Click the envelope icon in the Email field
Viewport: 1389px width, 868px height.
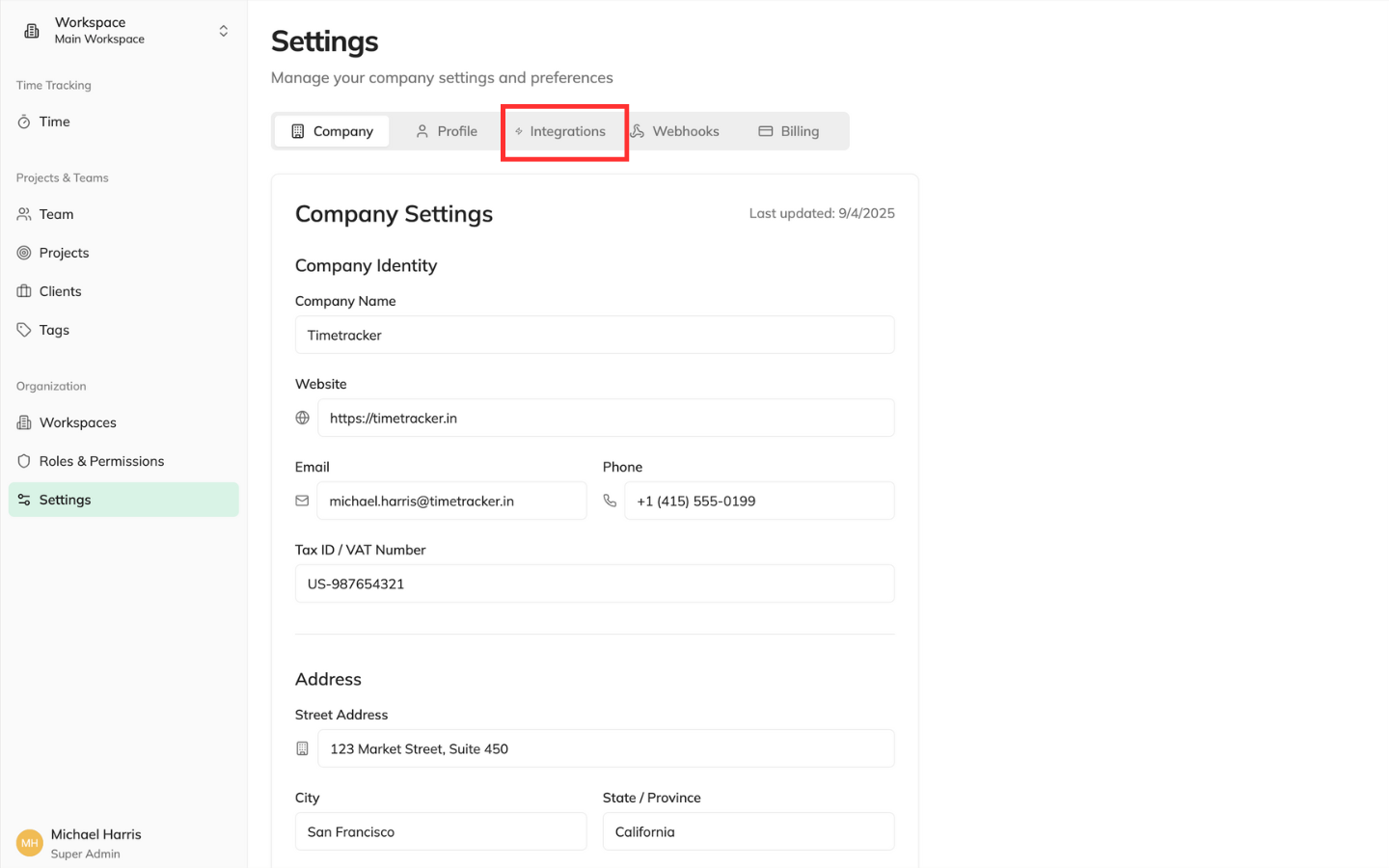pos(302,501)
